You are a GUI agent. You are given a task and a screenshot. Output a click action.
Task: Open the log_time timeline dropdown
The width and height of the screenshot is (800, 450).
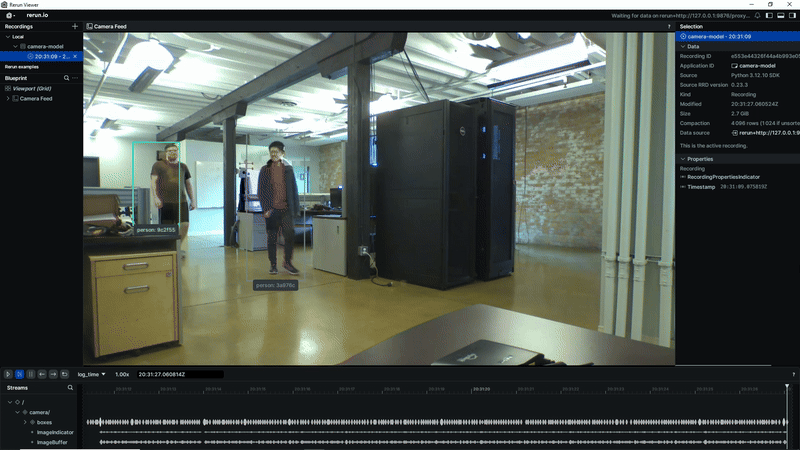(x=92, y=374)
